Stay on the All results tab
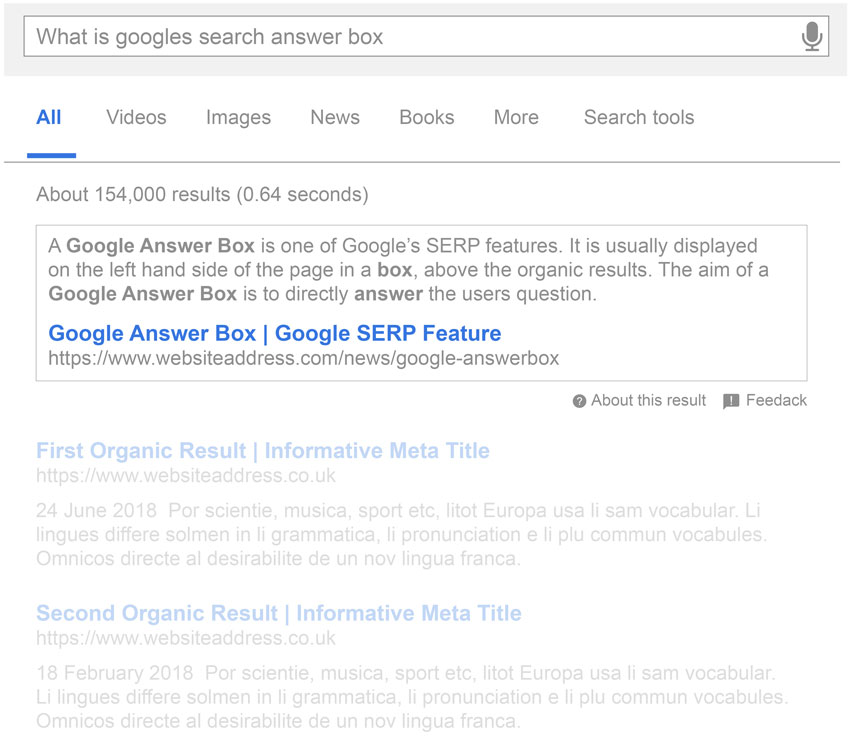850x740 pixels. (x=49, y=117)
